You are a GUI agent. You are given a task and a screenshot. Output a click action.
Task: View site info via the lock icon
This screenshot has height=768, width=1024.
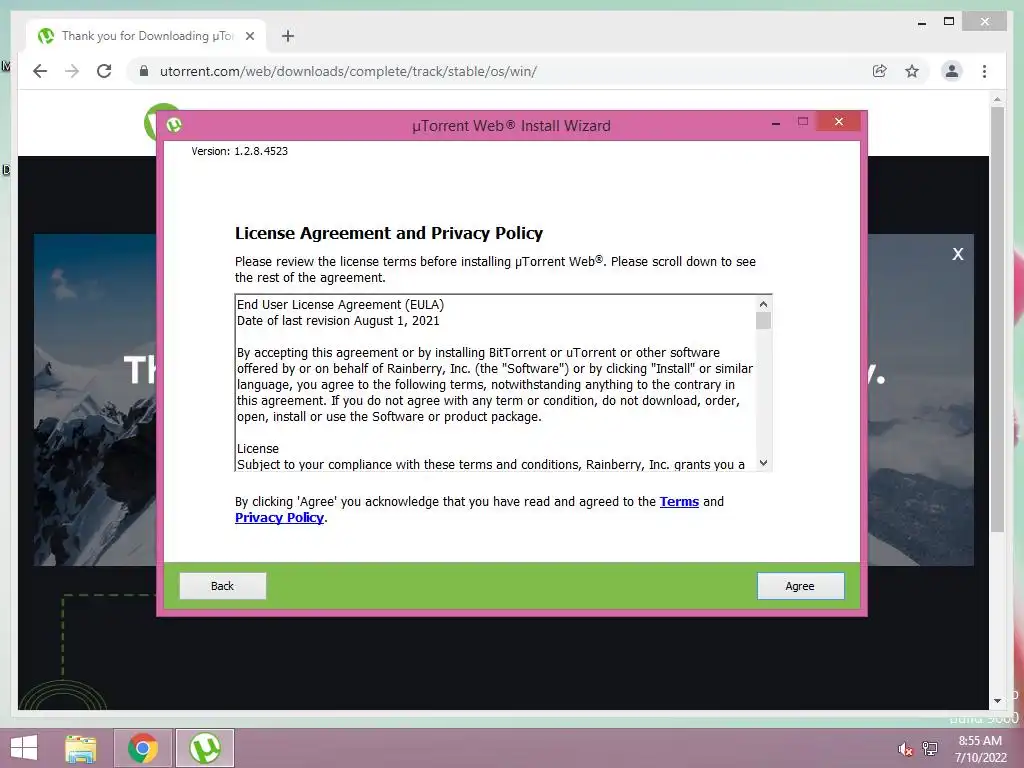pyautogui.click(x=144, y=71)
